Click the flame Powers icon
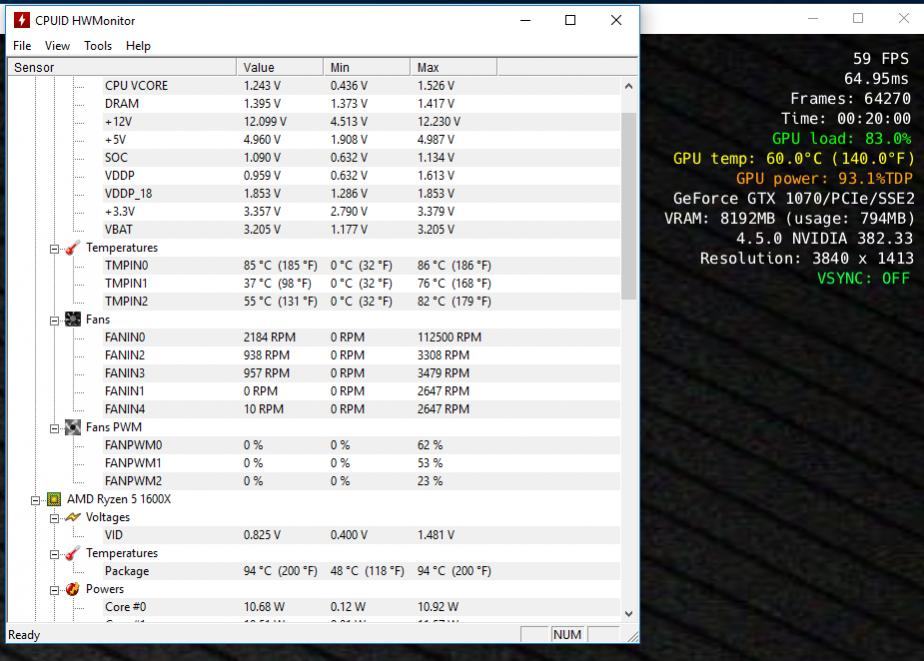This screenshot has height=661, width=924. pyautogui.click(x=72, y=589)
